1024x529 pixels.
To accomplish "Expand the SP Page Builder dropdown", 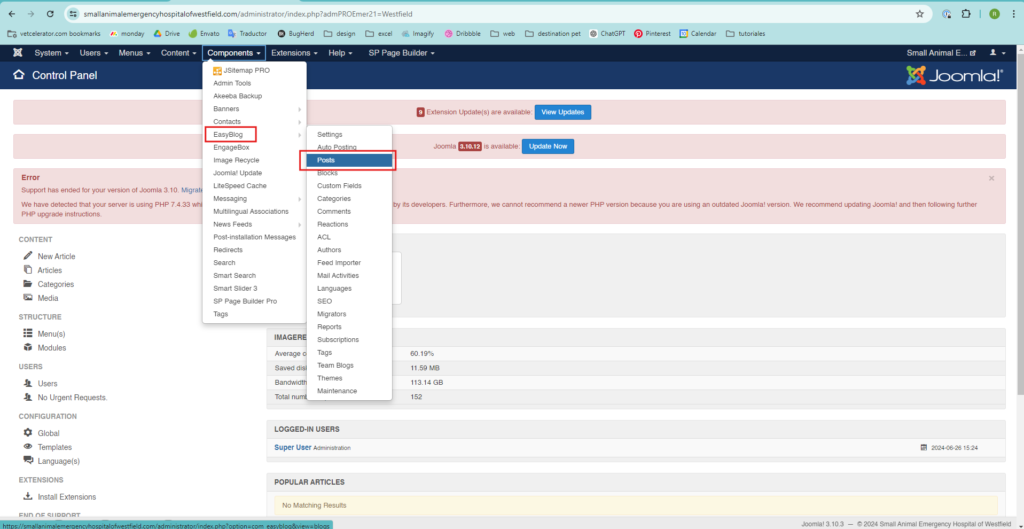I will tap(401, 52).
